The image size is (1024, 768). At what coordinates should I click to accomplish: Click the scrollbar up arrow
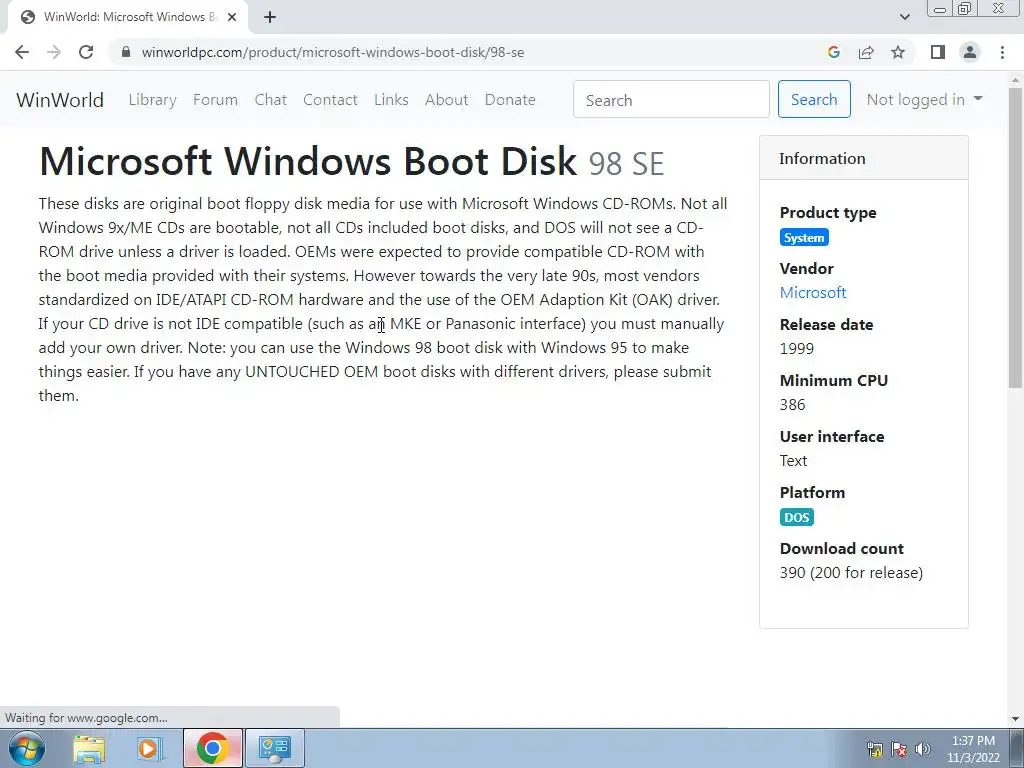(1016, 78)
